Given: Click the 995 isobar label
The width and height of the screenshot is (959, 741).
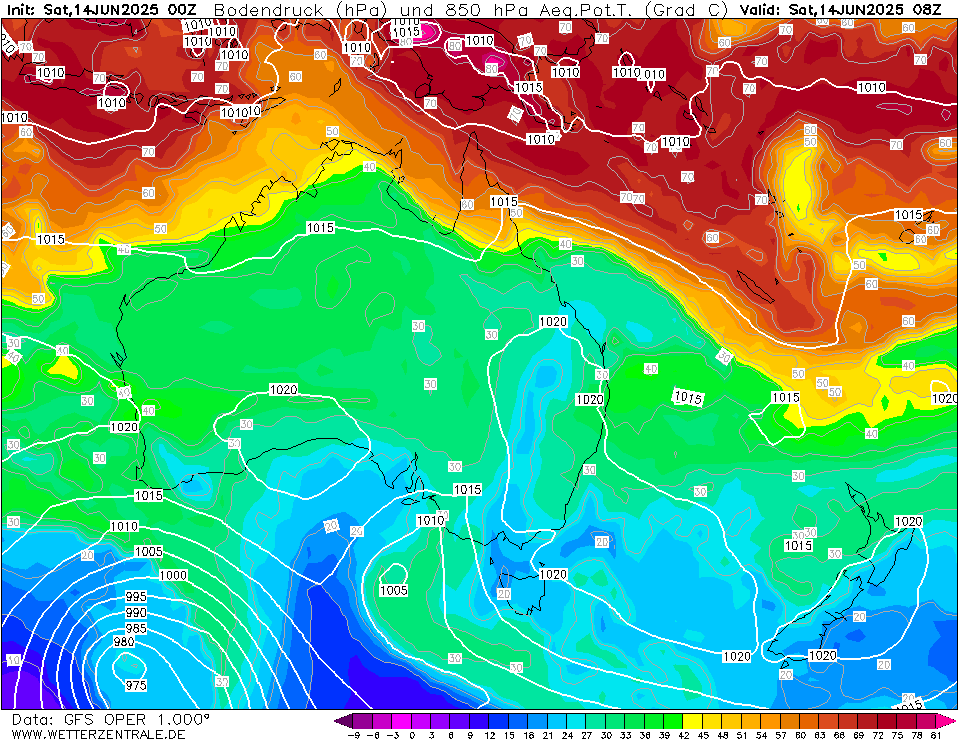Looking at the screenshot, I should [x=136, y=597].
